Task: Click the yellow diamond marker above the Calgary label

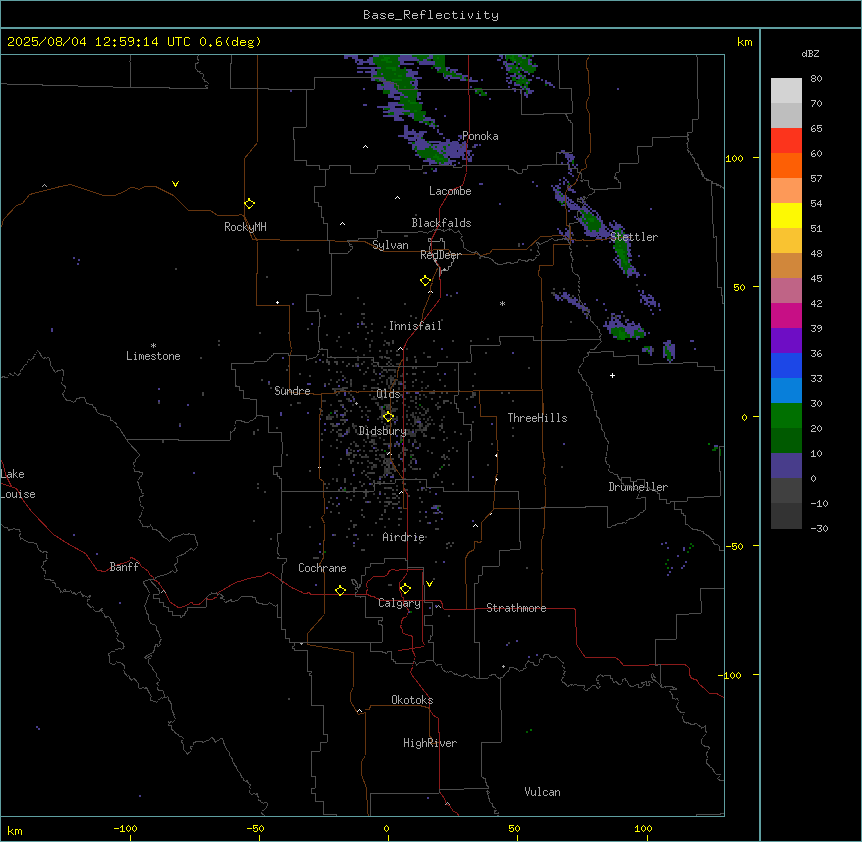Action: tap(405, 589)
